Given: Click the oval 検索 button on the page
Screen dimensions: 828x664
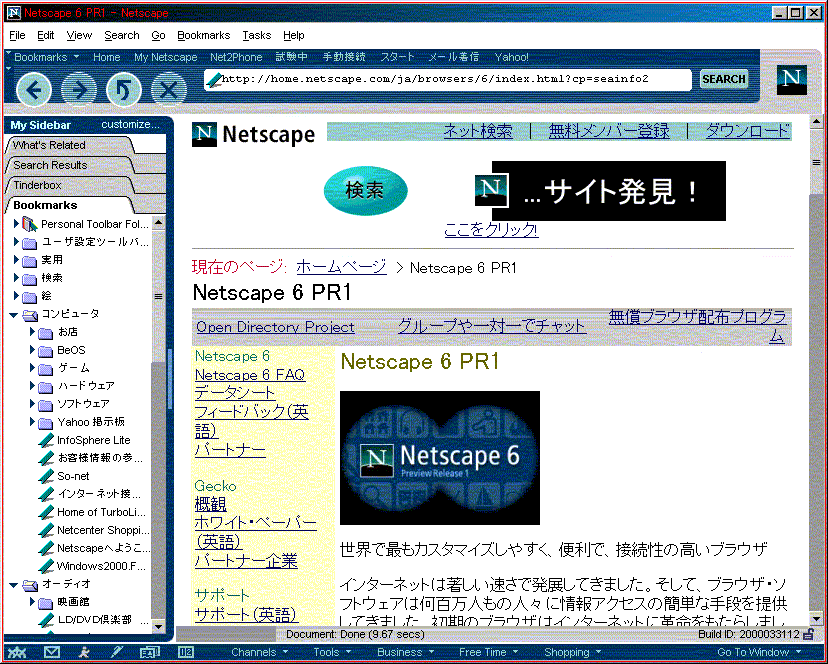Looking at the screenshot, I should click(x=365, y=190).
